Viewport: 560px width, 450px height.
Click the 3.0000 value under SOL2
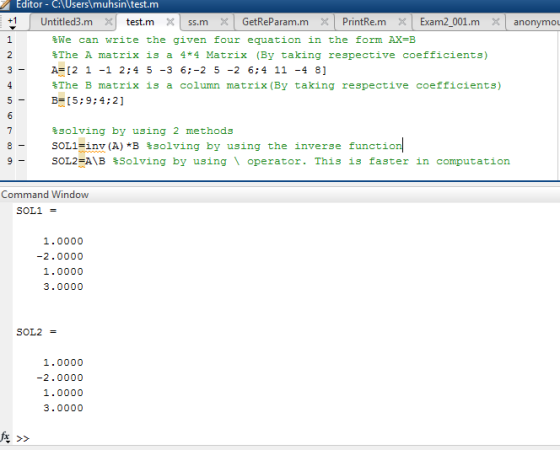63,408
